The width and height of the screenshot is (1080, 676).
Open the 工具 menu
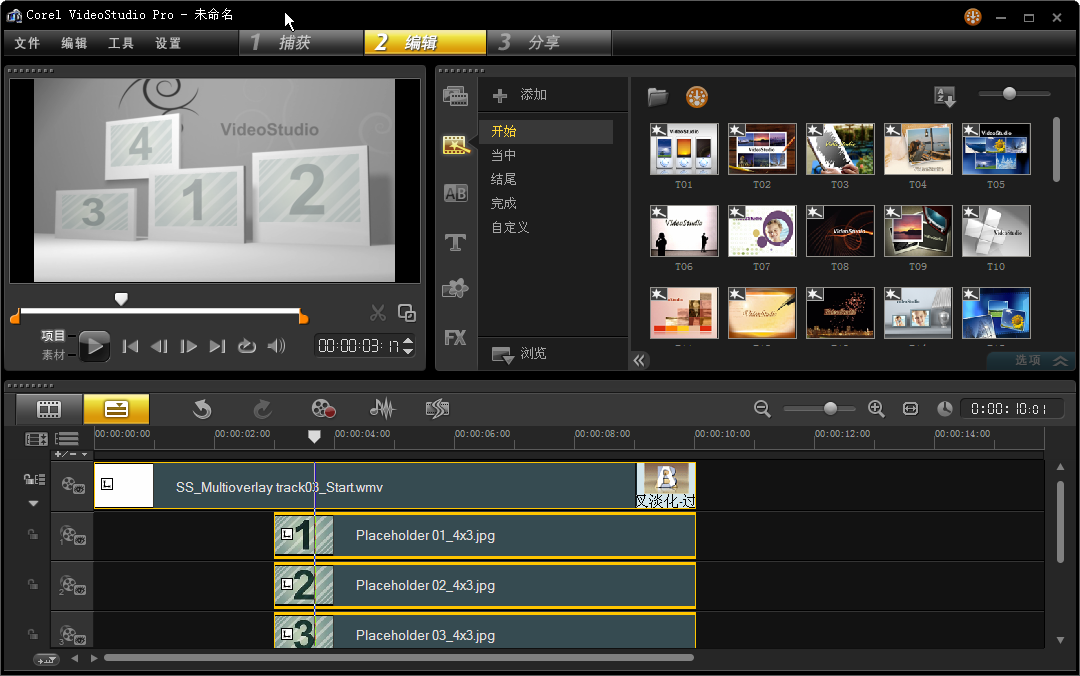121,43
